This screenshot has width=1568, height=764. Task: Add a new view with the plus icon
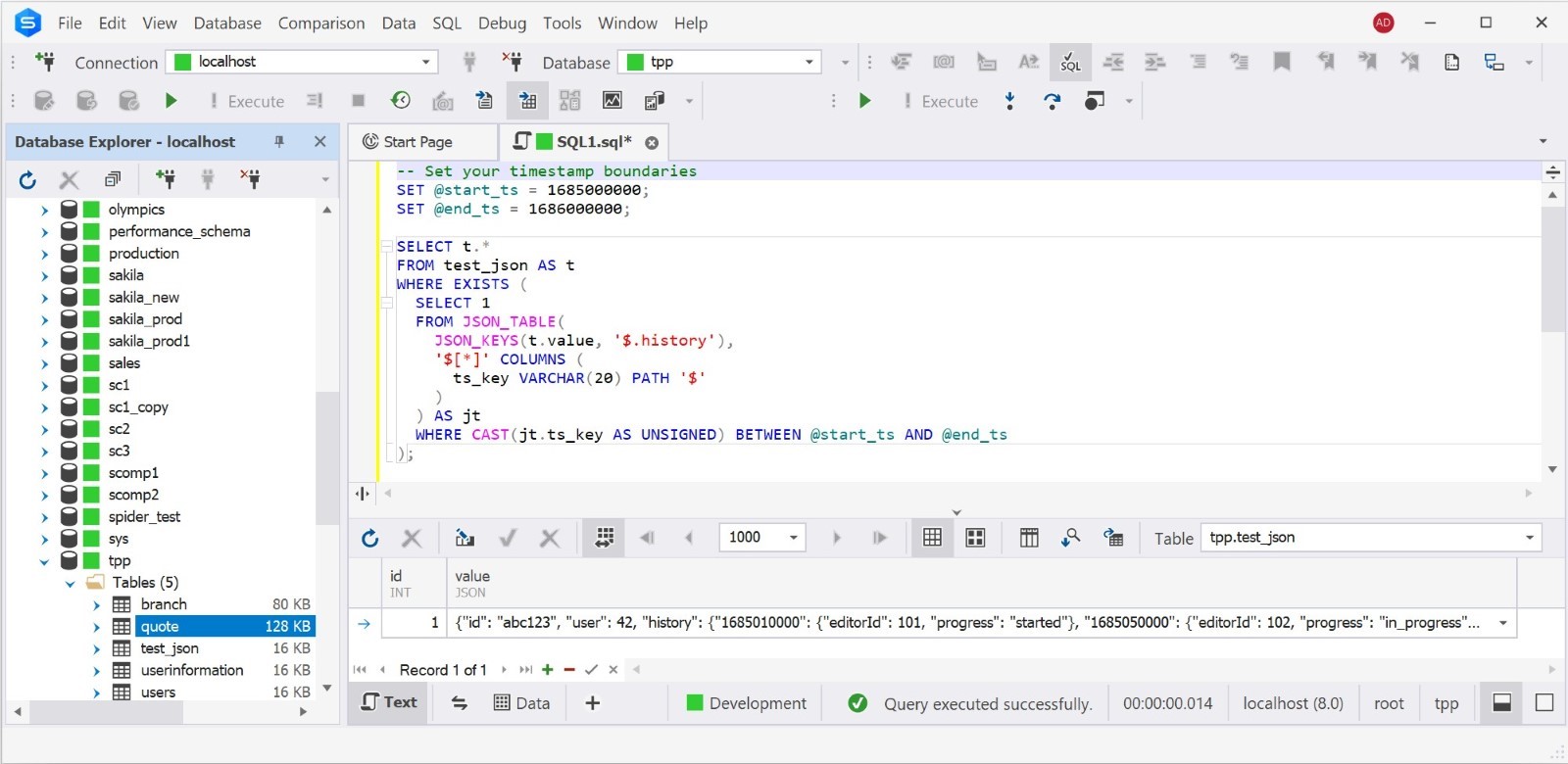(592, 702)
